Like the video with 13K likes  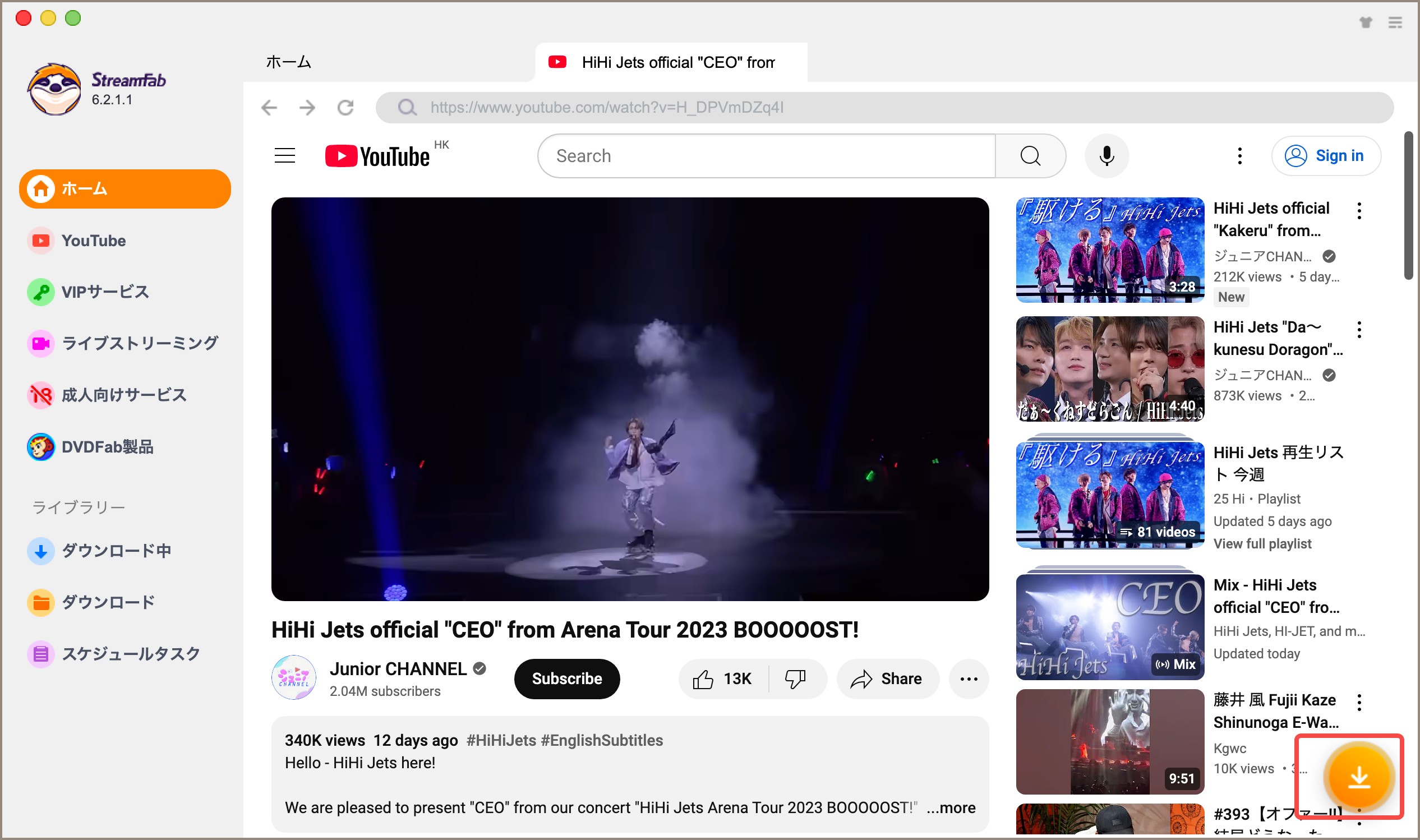(x=723, y=679)
